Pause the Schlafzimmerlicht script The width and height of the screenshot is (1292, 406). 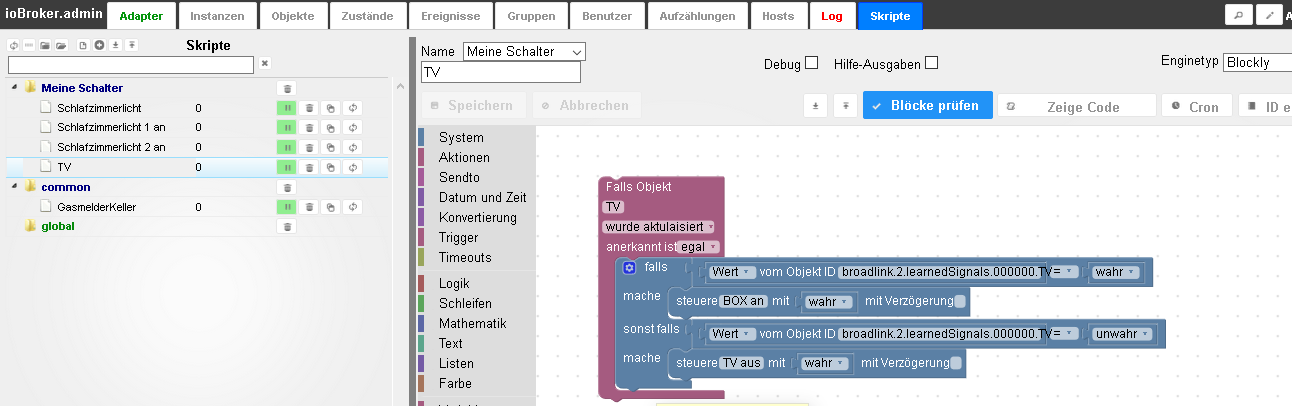pyautogui.click(x=287, y=108)
